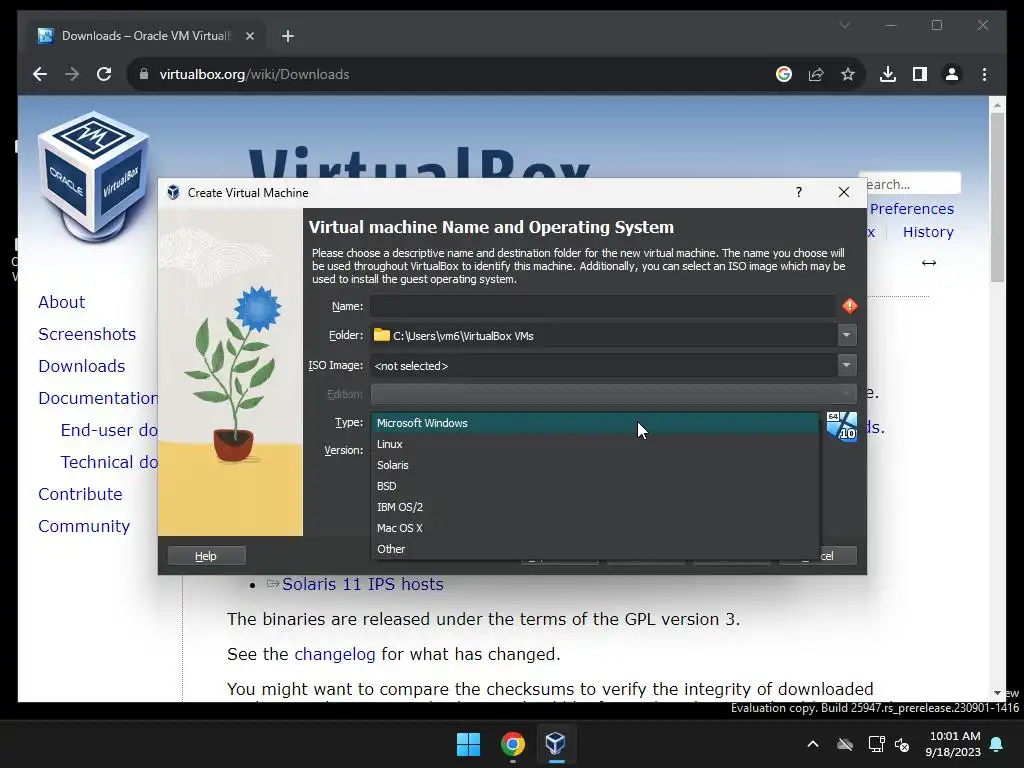Open Windows Start menu
Viewport: 1024px width, 768px height.
pos(468,744)
